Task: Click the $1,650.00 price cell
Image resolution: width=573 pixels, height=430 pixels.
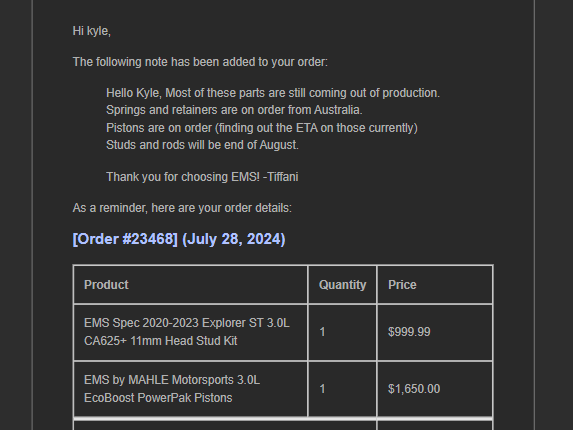Action: click(x=435, y=389)
